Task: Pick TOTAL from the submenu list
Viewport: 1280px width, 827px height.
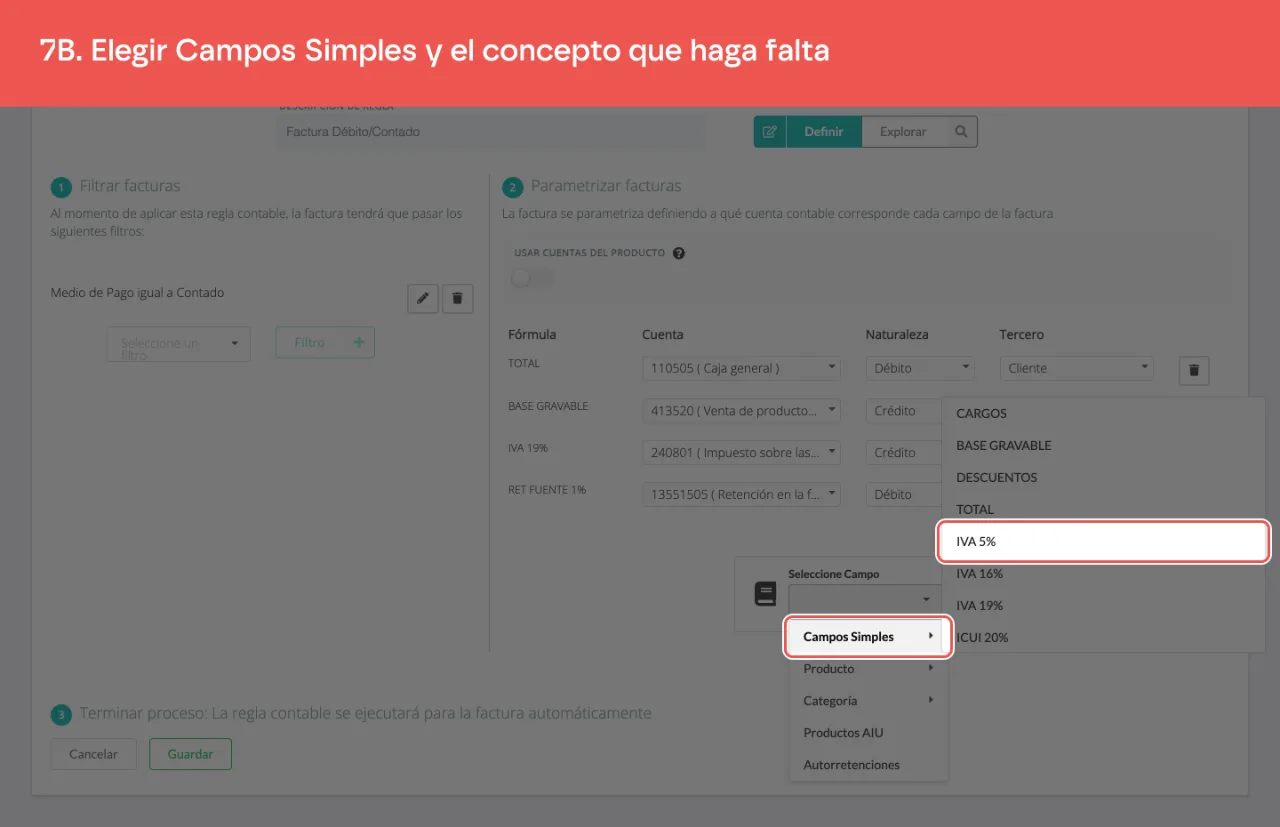Action: (x=1104, y=509)
